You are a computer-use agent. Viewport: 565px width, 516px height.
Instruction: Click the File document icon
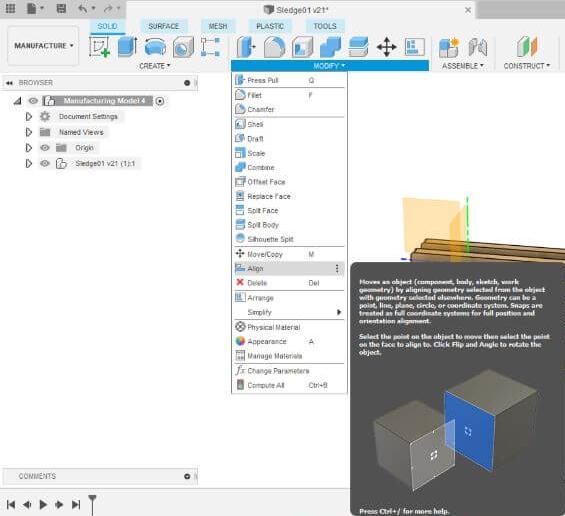pos(32,8)
